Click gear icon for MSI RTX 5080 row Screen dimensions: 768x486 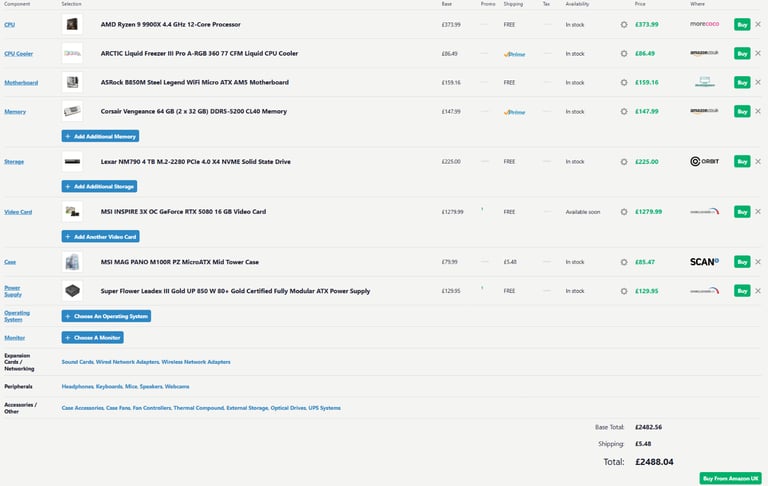click(624, 212)
